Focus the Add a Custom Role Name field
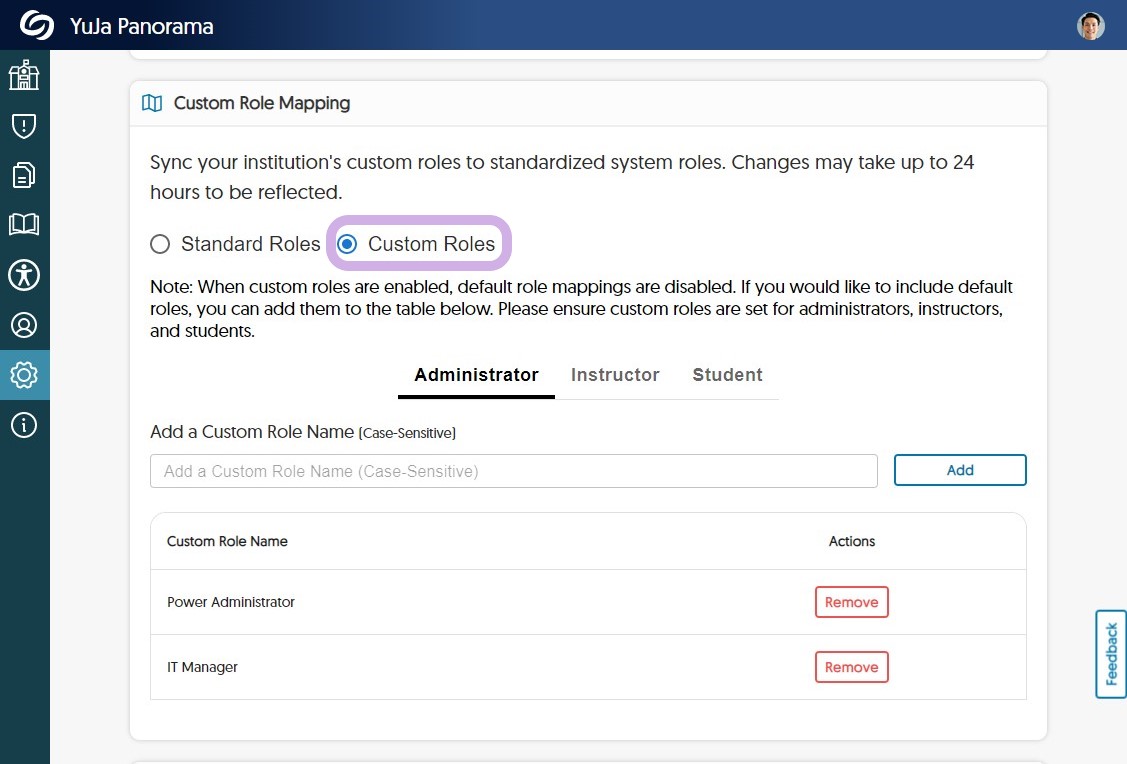 click(514, 471)
